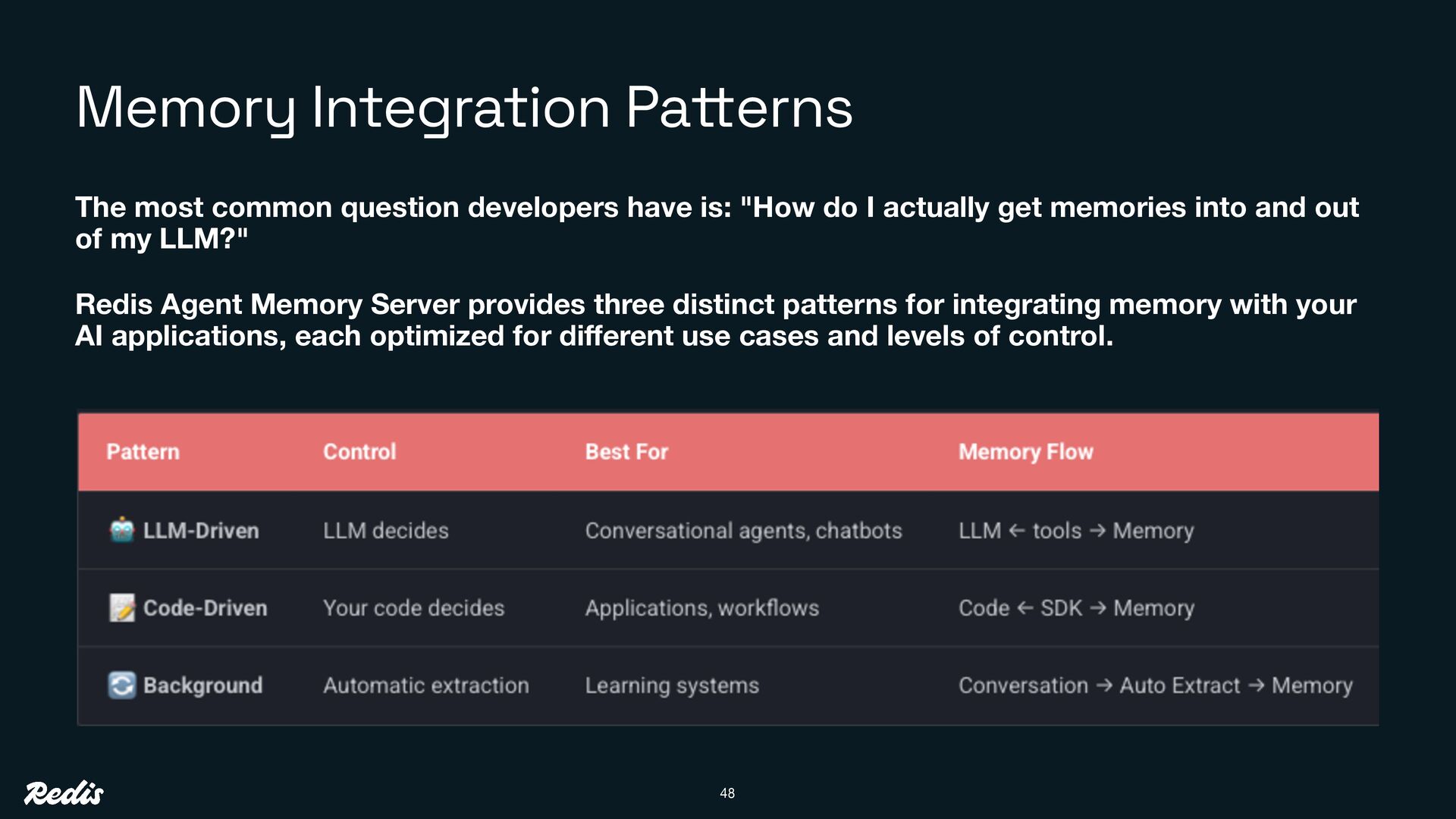Viewport: 1456px width, 819px height.
Task: Click 'Conversational agents, chatbots' cell
Action: 743,531
